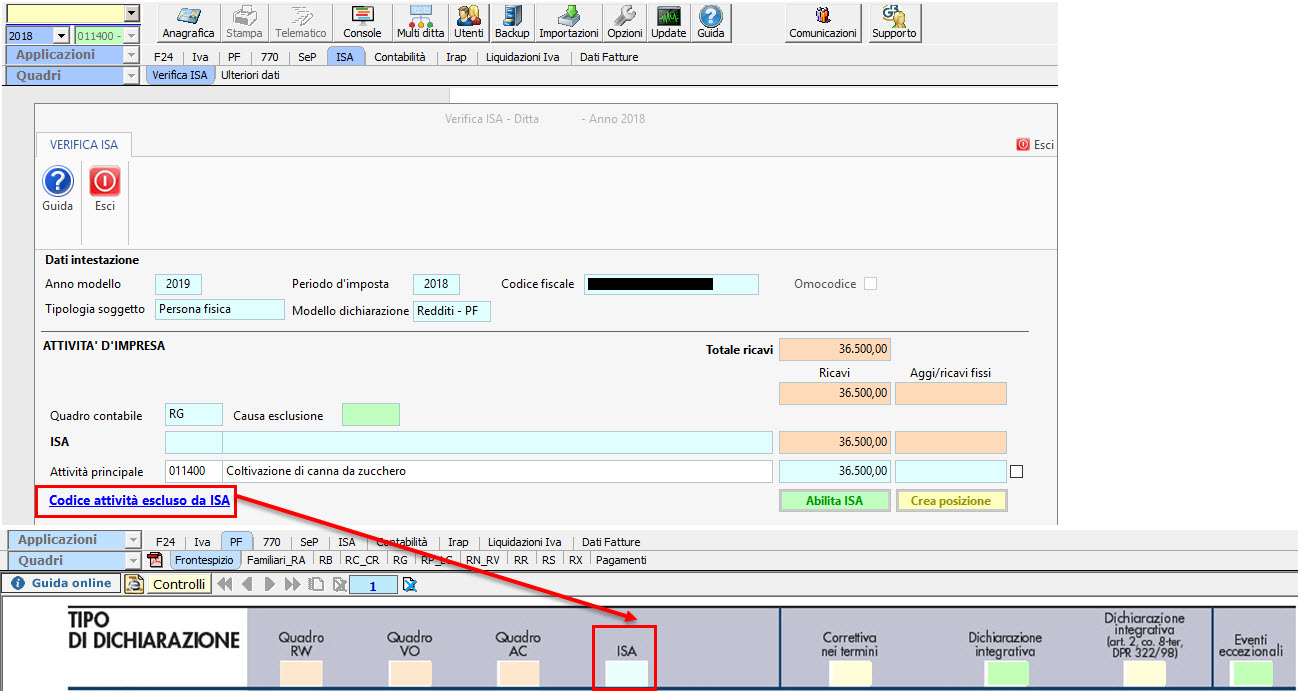This screenshot has height=691, width=1299.
Task: Follow the Codice attività escluso da ISA link
Action: (x=139, y=500)
